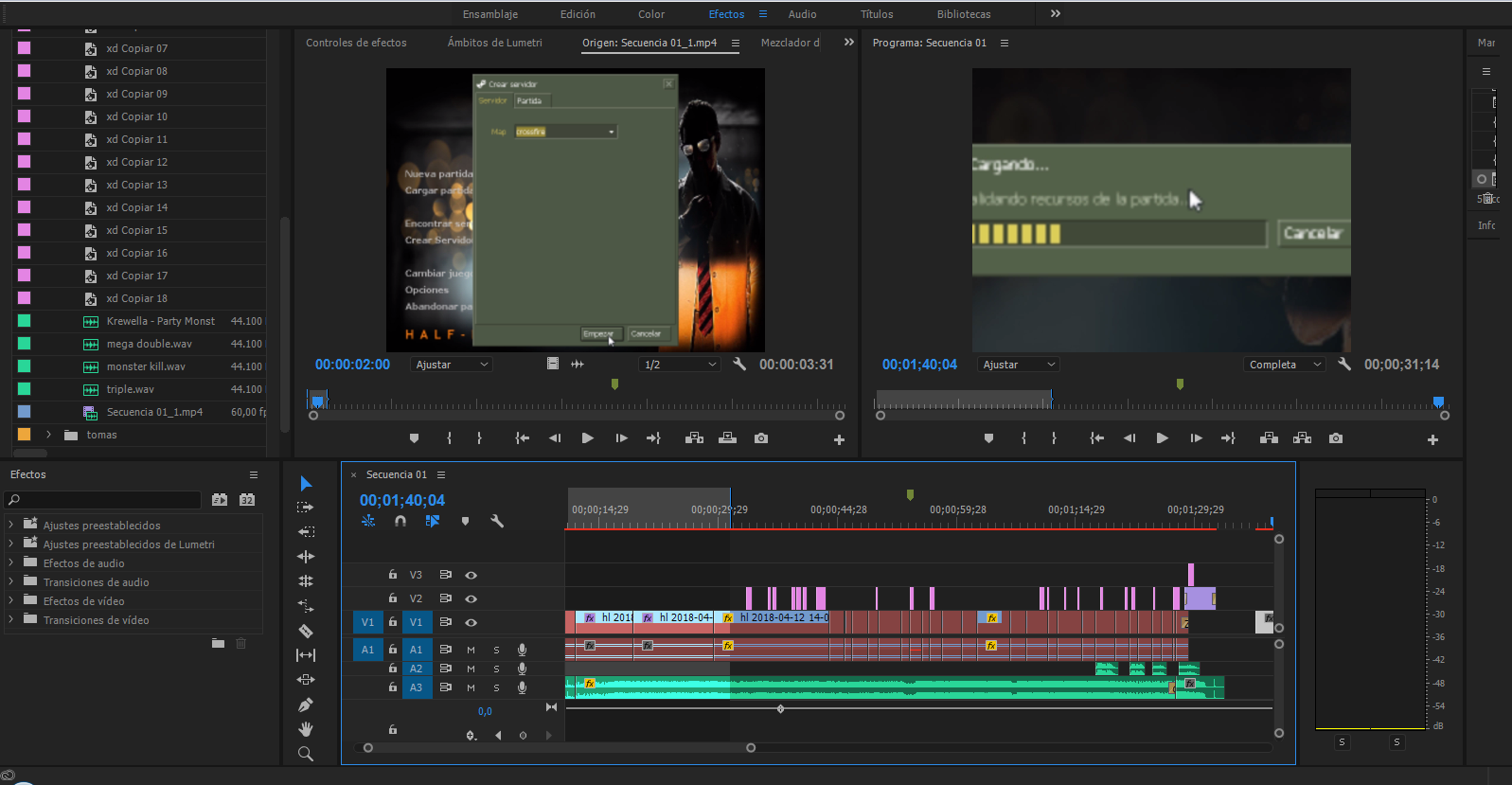Screen dimensions: 1512x785
Task: Toggle V3 track visibility eye
Action: [471, 575]
